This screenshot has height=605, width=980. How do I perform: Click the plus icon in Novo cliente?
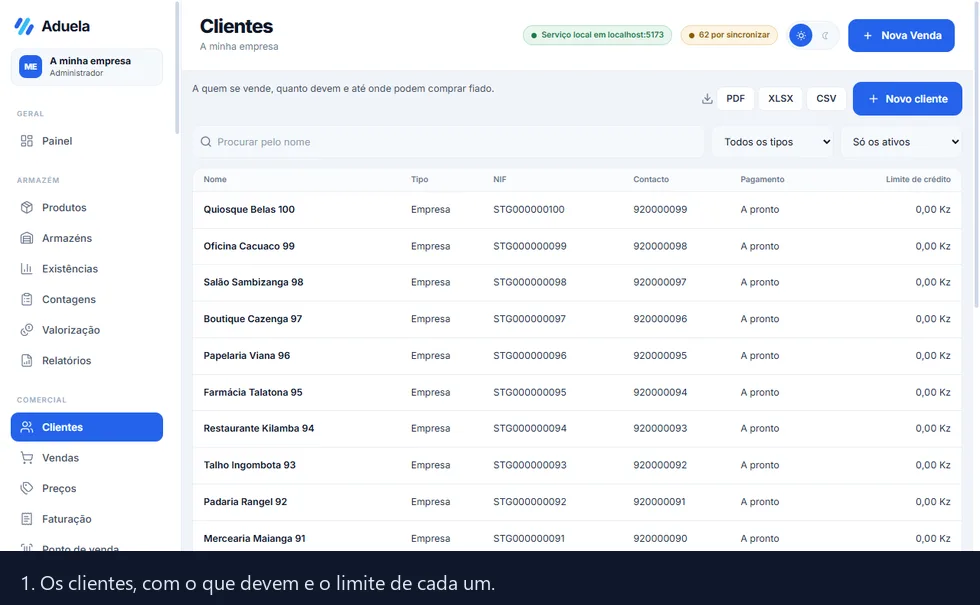click(873, 99)
